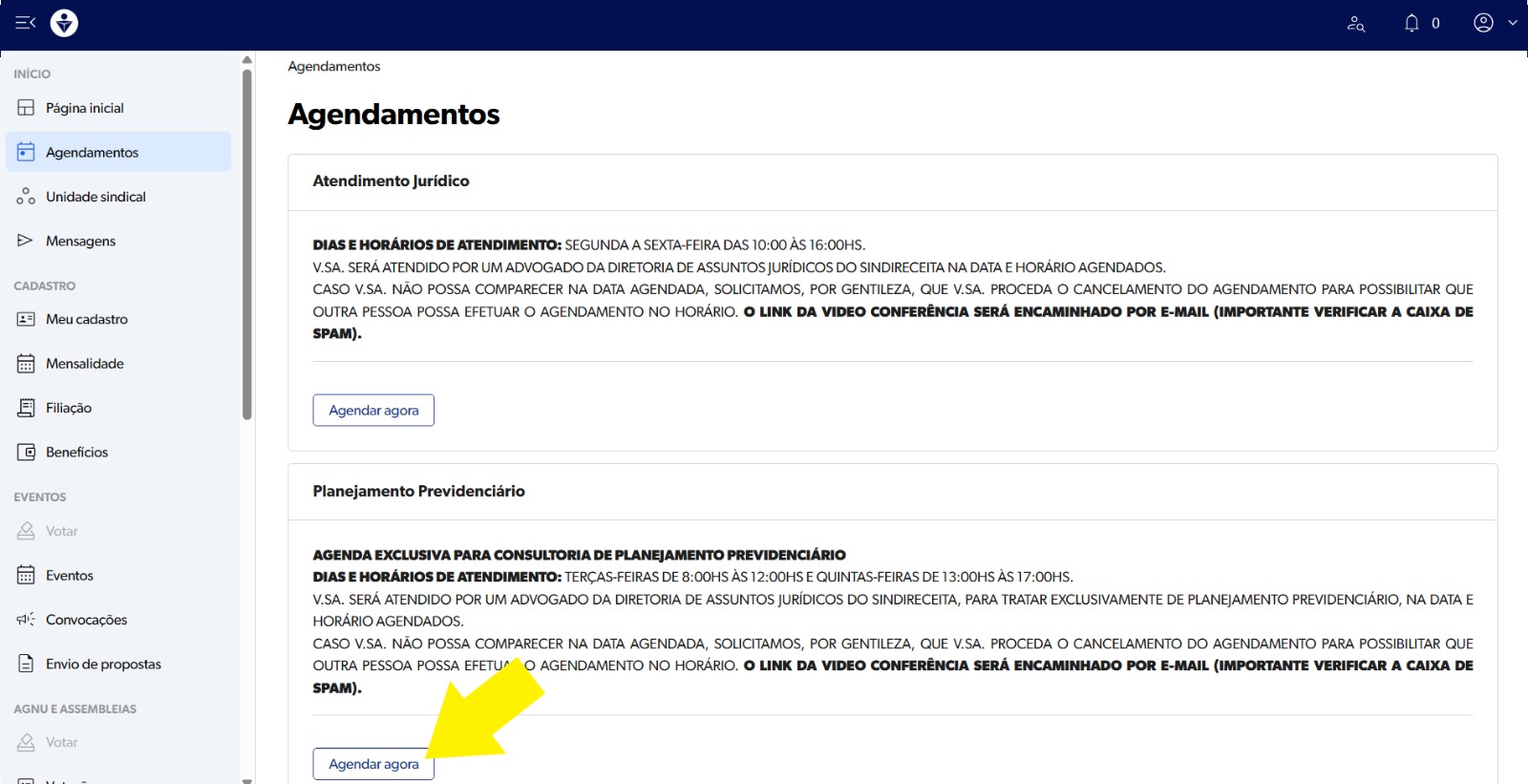Open notifications bell icon

(1411, 23)
